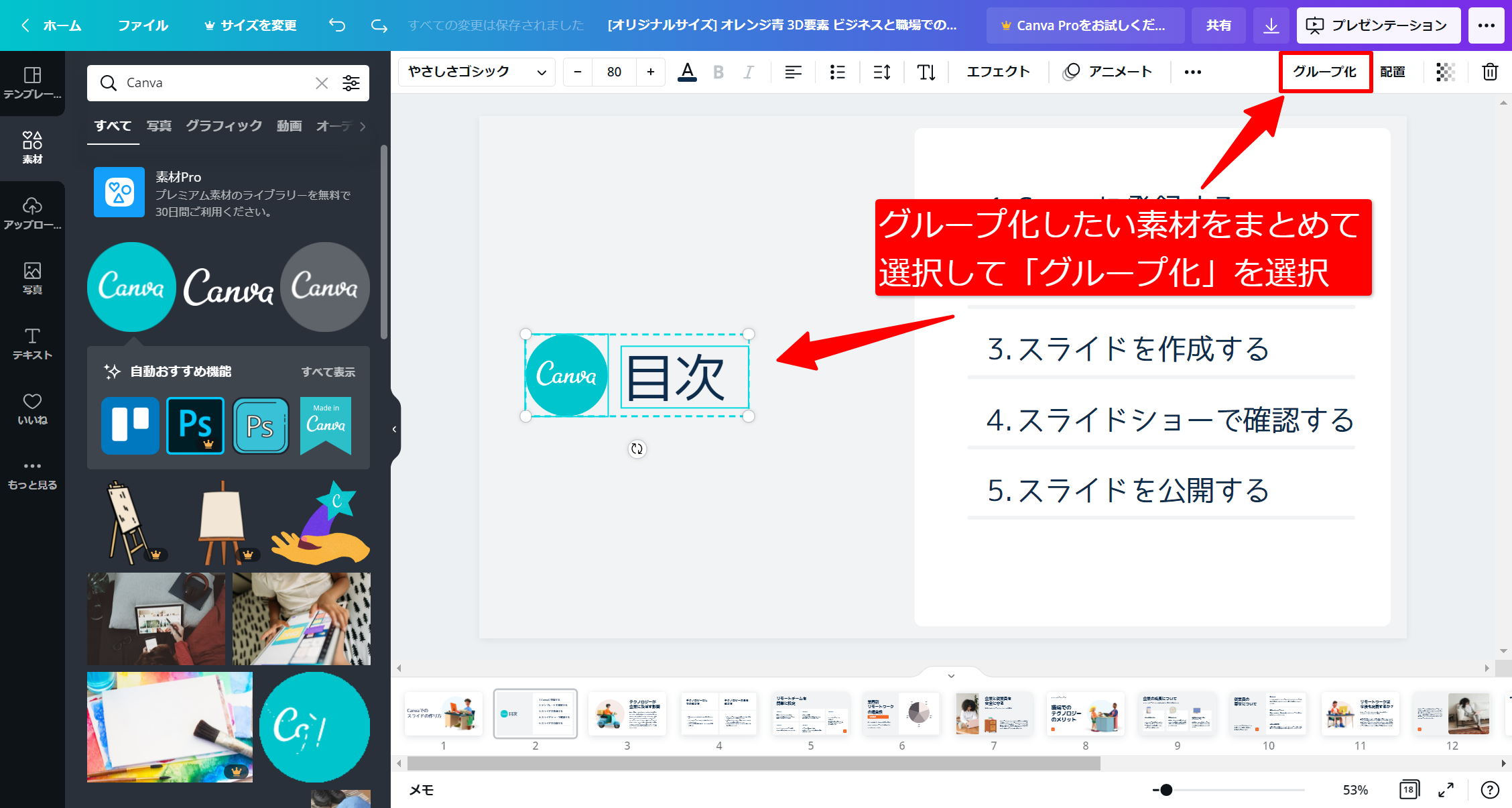Click Canva Proをお試し upgrade button
Viewport: 1512px width, 808px height.
click(x=1084, y=25)
